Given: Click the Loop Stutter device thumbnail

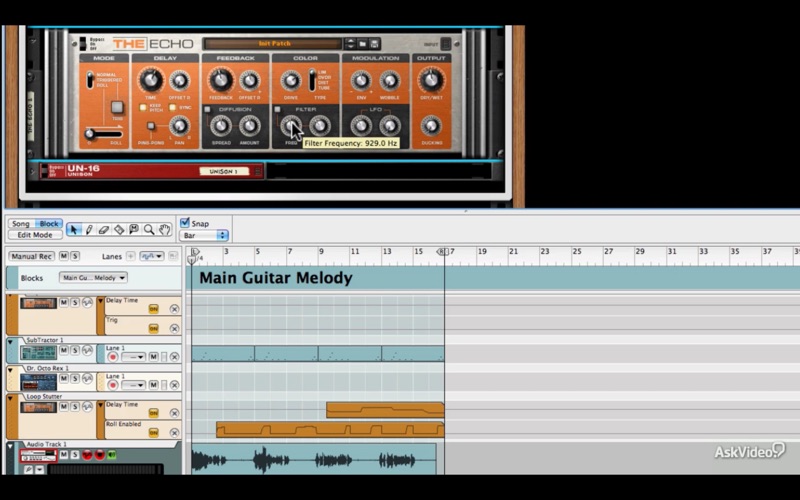Looking at the screenshot, I should point(38,407).
